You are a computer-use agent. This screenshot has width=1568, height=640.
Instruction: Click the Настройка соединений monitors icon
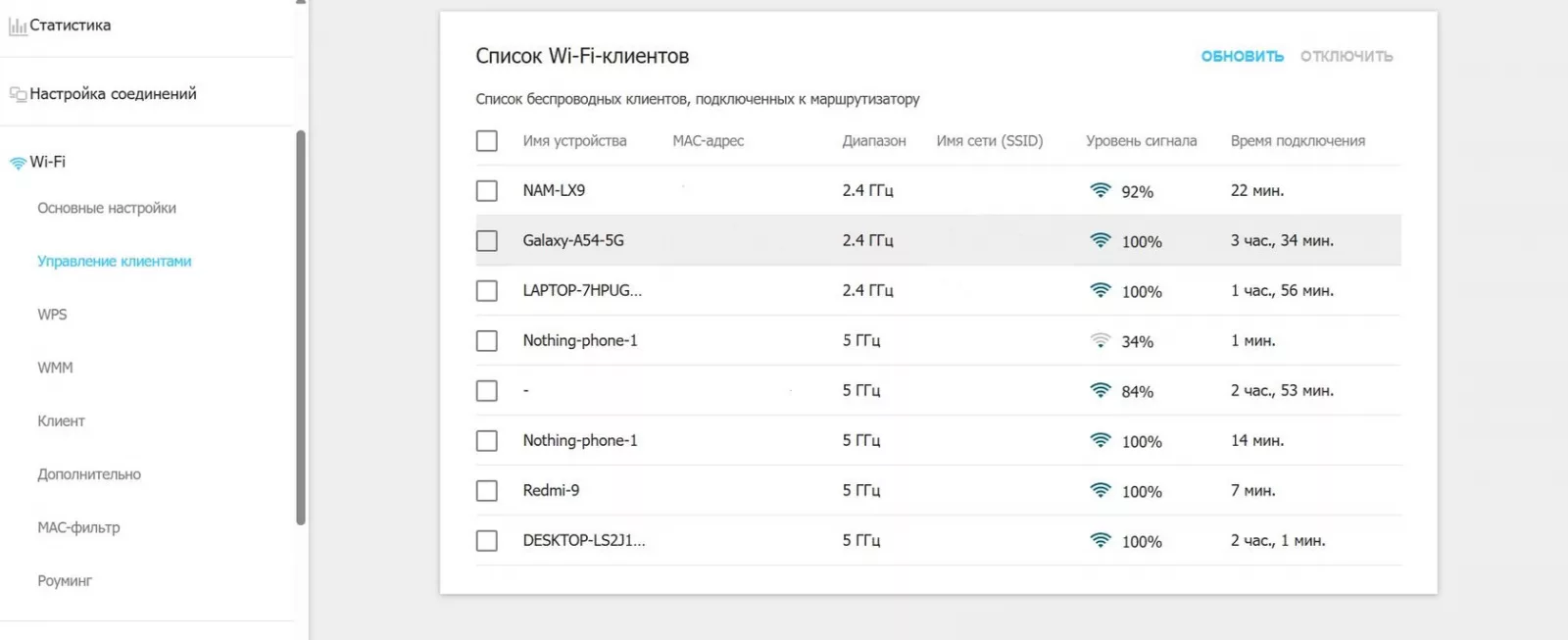(18, 94)
